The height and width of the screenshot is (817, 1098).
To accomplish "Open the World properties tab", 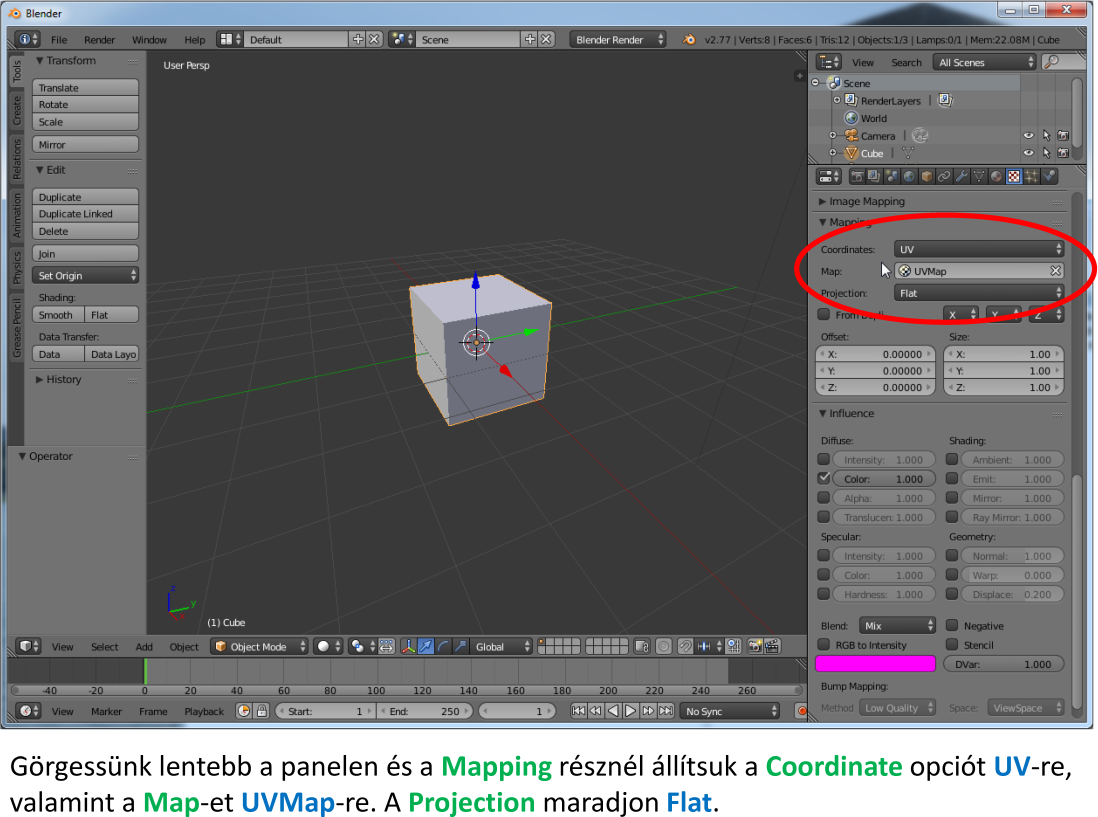I will click(x=909, y=176).
